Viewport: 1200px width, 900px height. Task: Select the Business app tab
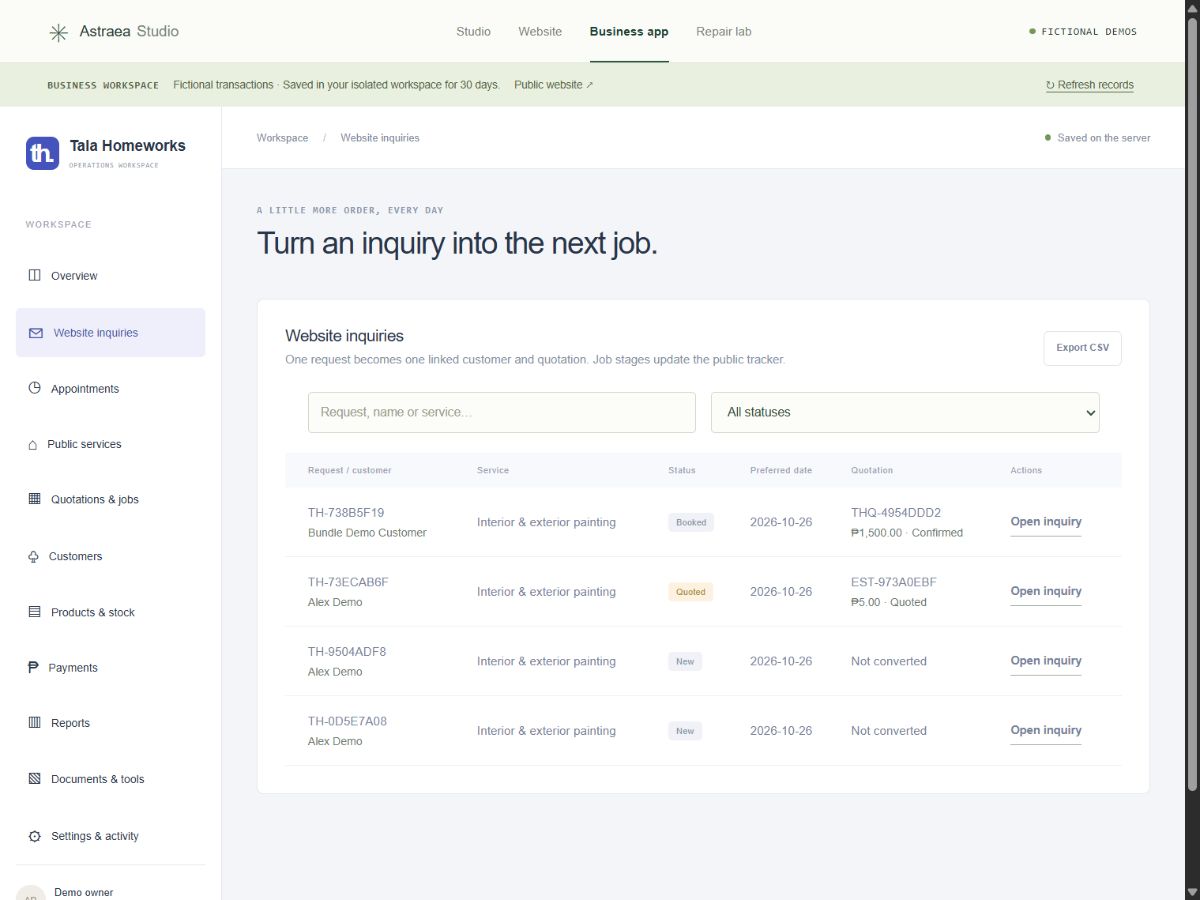[x=629, y=32]
